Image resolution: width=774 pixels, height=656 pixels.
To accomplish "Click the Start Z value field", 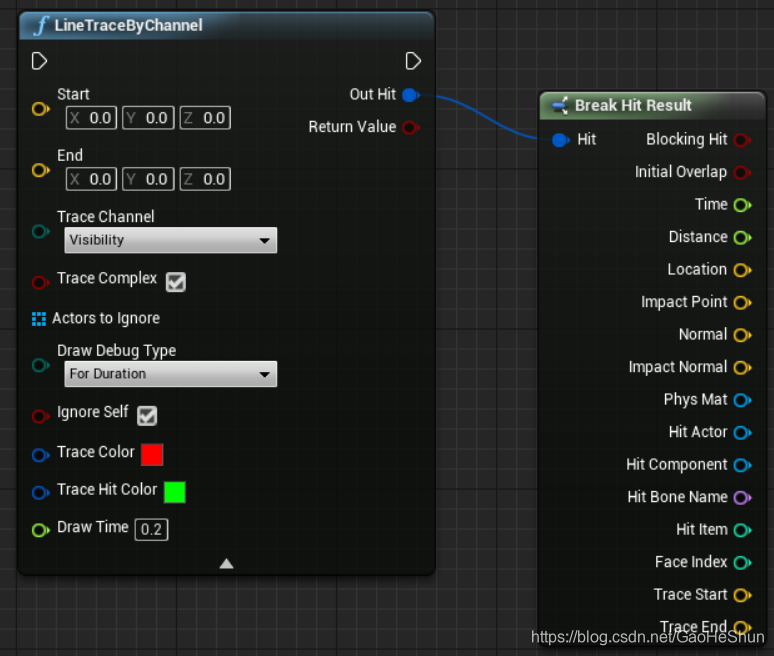I will point(205,118).
